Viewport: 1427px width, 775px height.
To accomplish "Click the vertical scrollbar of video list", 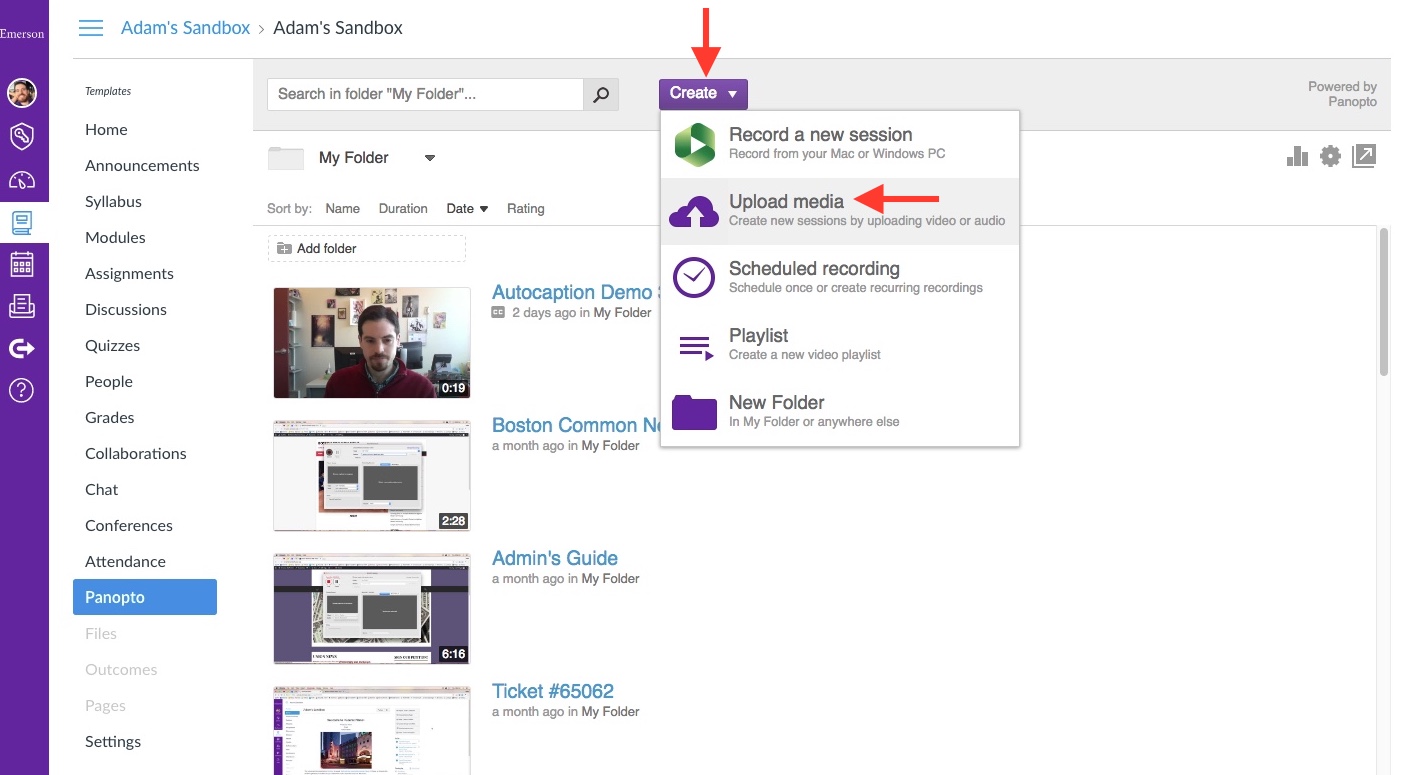I will (1384, 300).
